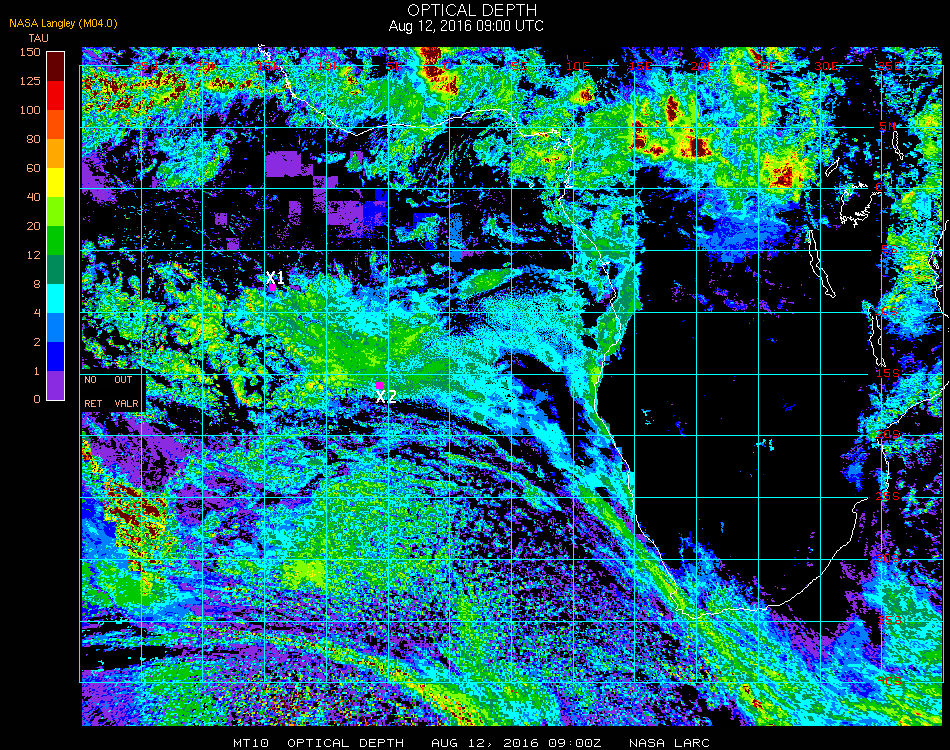950x750 pixels.
Task: Click the 'MT10 OPTICAL DEPTH' footer text
Action: click(x=319, y=743)
